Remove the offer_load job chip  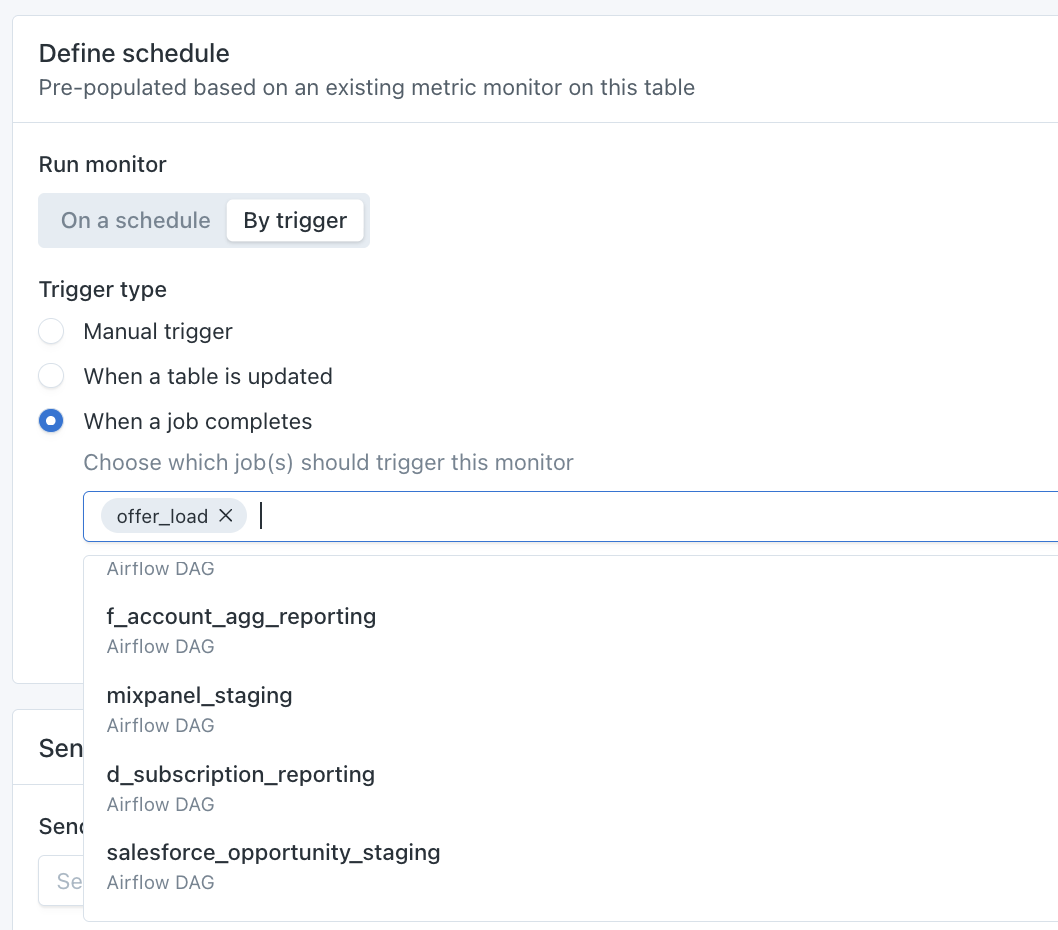(226, 516)
